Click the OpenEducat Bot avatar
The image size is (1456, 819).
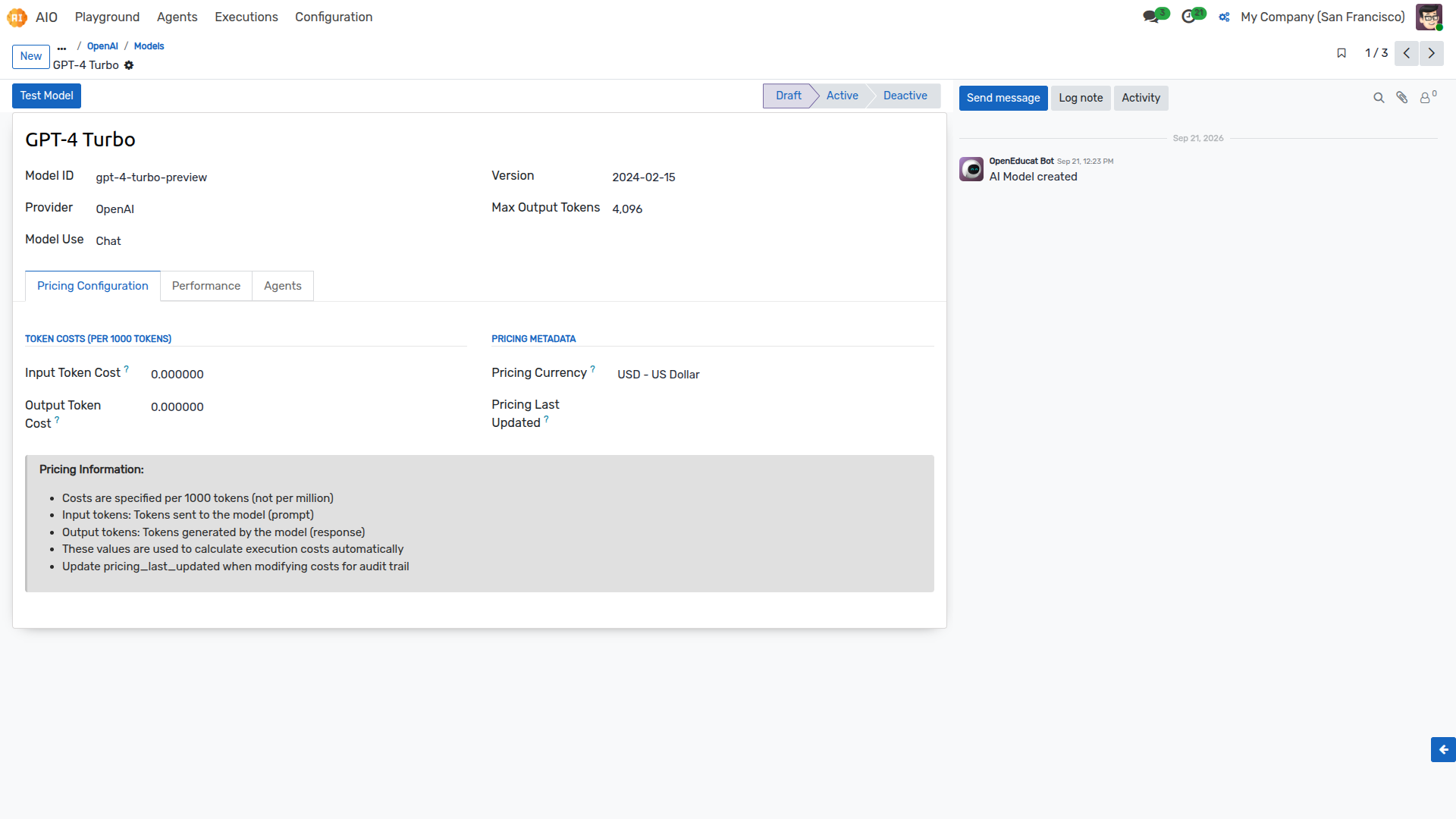coord(971,169)
